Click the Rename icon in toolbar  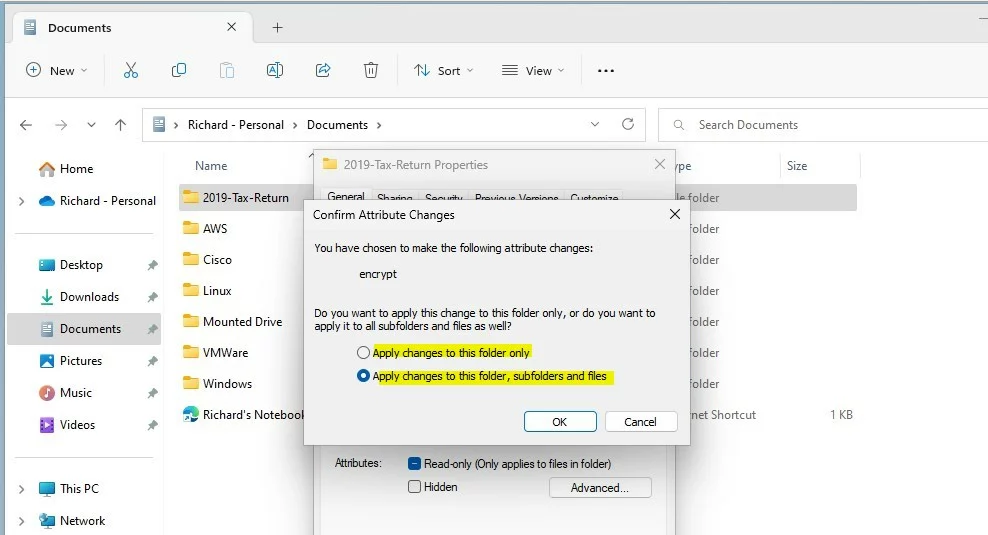click(x=275, y=71)
